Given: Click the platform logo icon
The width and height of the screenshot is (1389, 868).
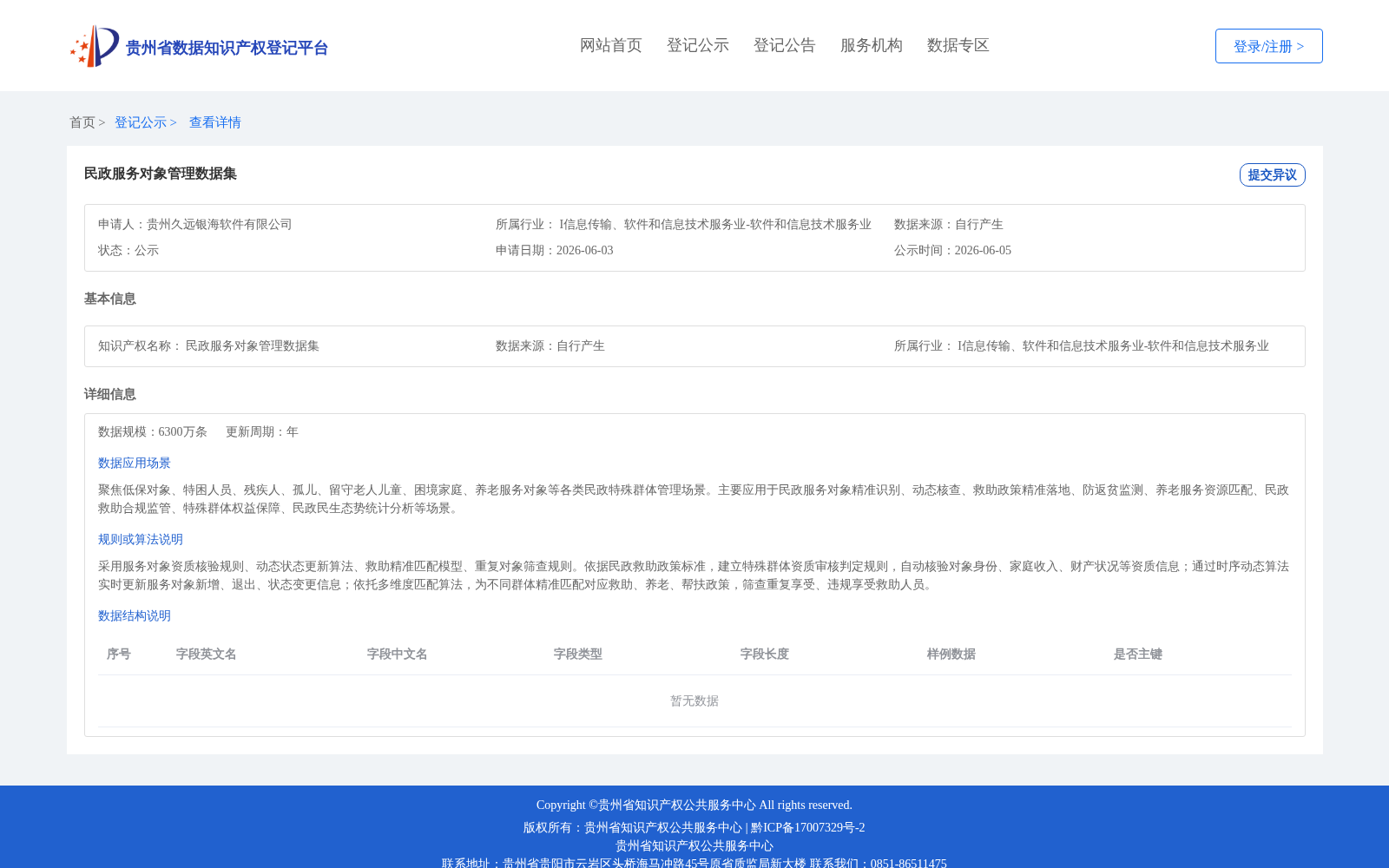Looking at the screenshot, I should pos(95,46).
